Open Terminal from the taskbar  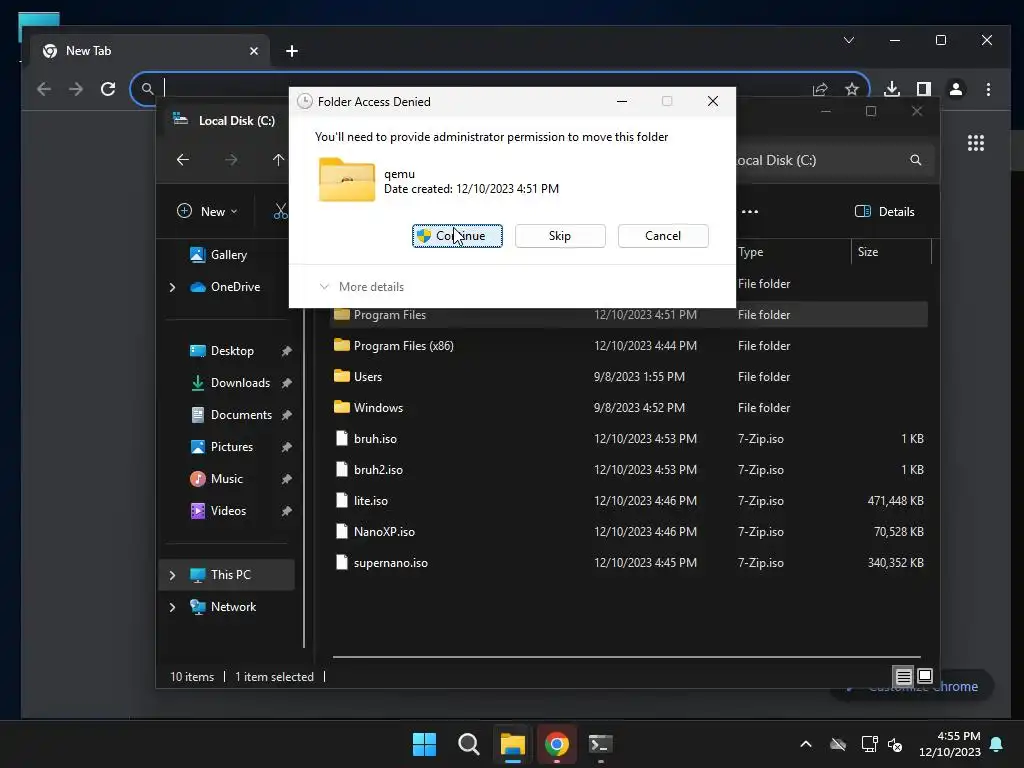[x=601, y=744]
